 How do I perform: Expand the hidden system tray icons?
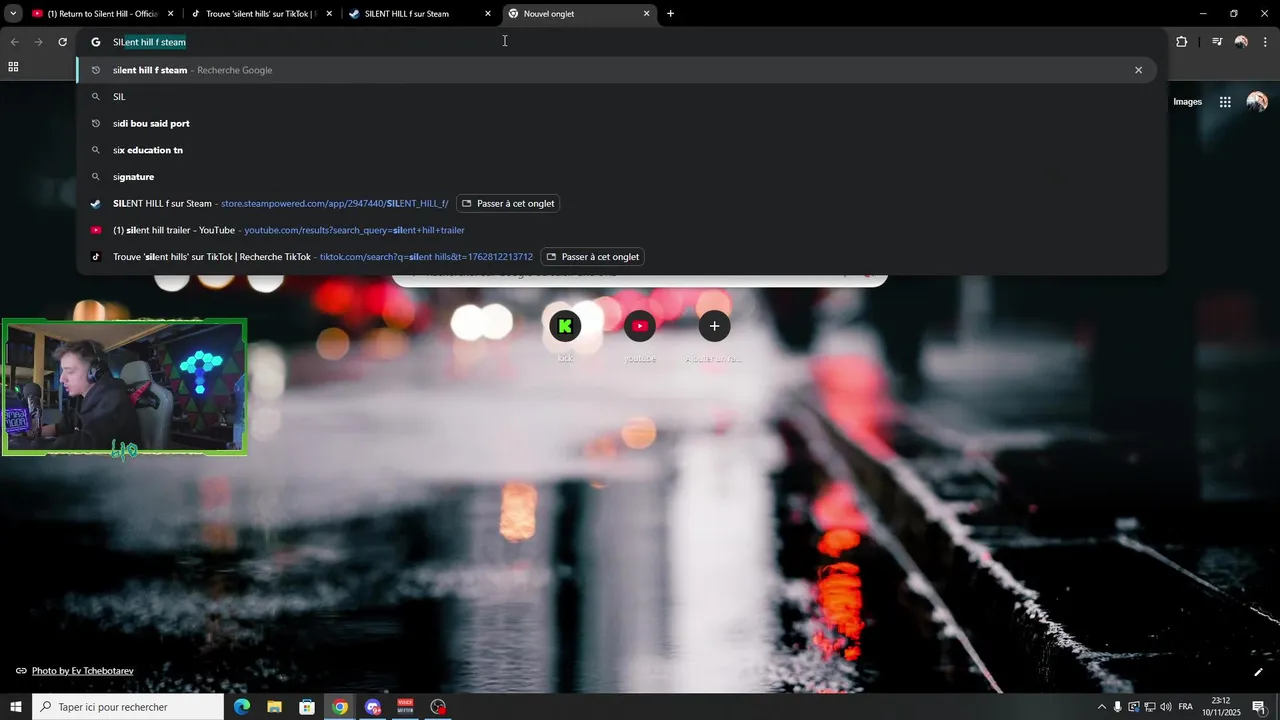[1102, 707]
